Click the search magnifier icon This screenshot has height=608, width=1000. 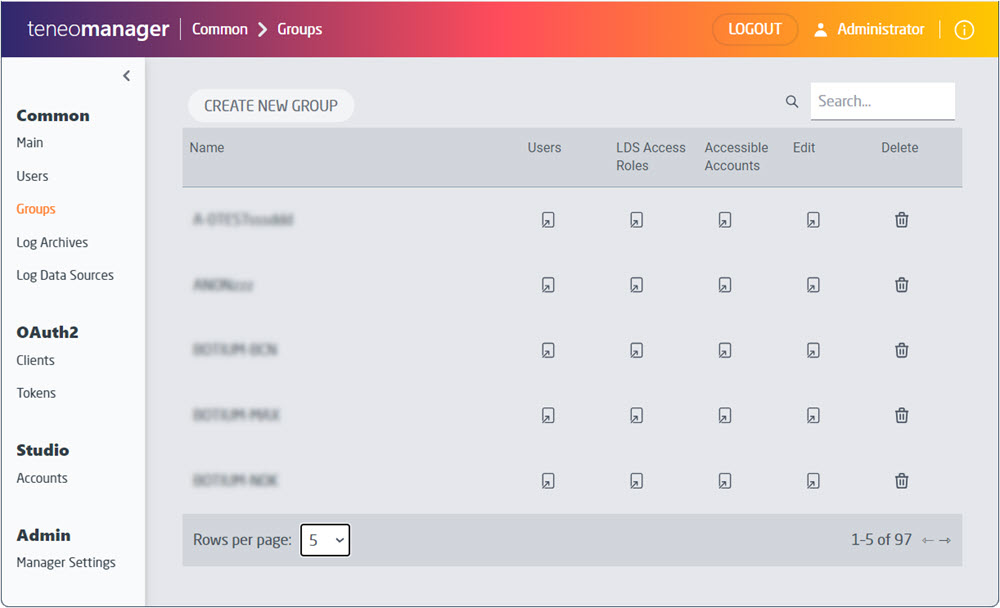coord(791,101)
